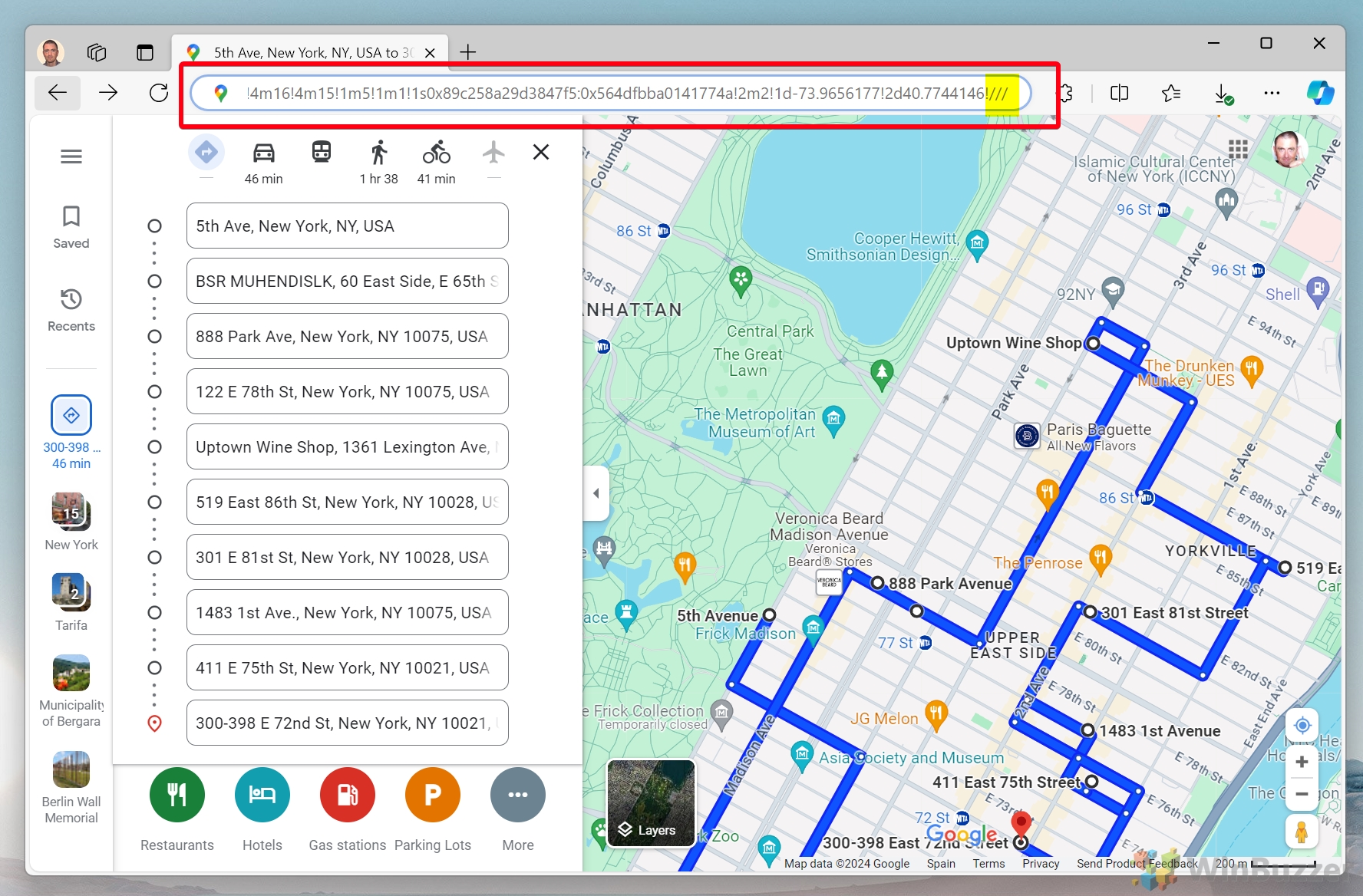Open the New York recent thumbnail
Viewport: 1363px width, 896px height.
coord(71,512)
